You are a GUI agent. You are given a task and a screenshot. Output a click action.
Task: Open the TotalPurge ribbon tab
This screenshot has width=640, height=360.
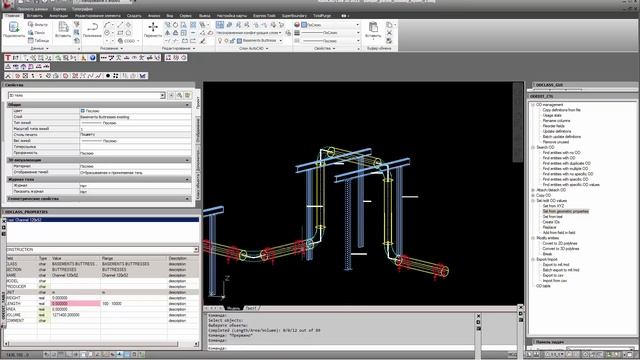[x=322, y=16]
